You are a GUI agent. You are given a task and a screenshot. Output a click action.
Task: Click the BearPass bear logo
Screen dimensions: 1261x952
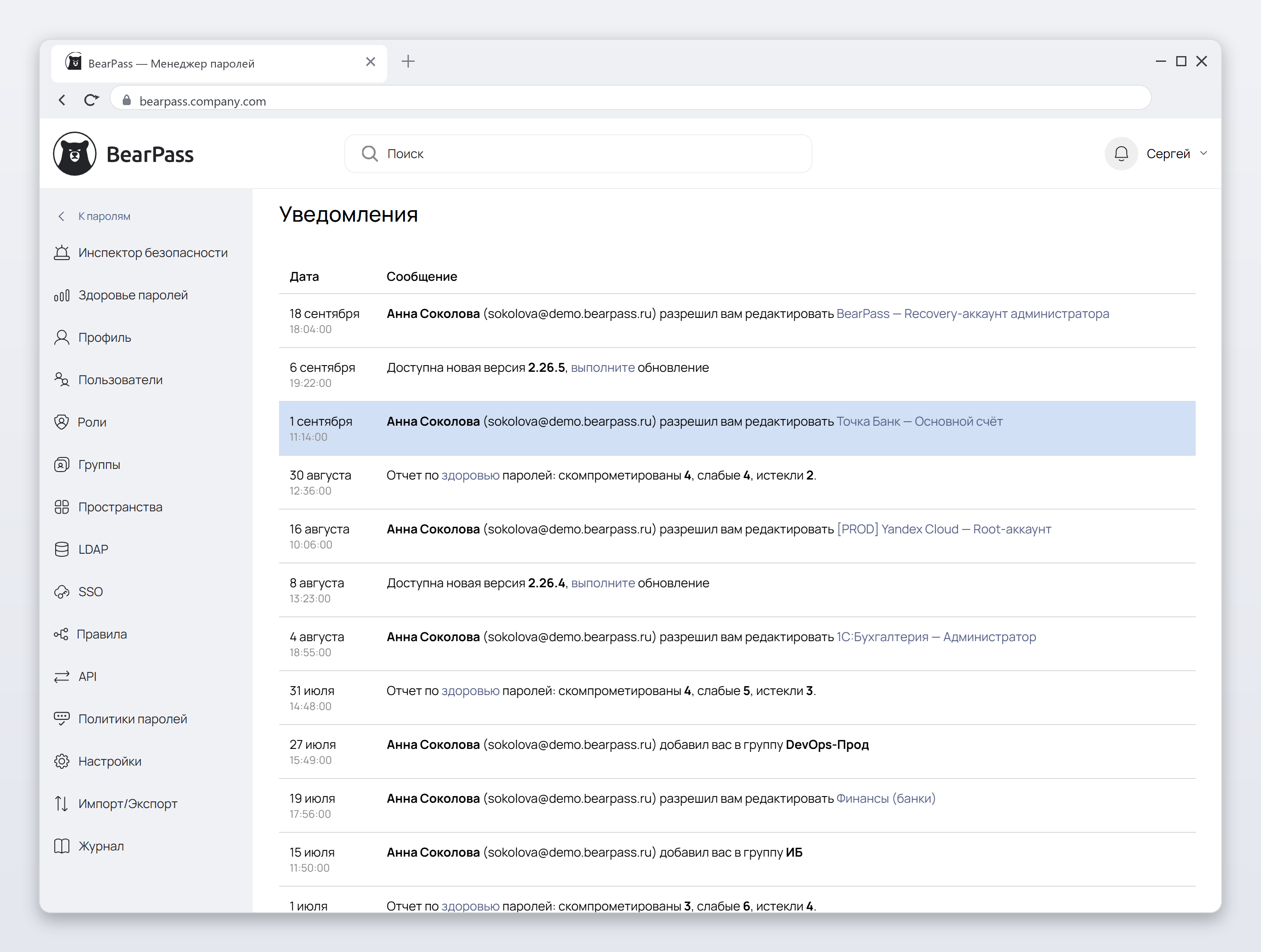tap(75, 154)
